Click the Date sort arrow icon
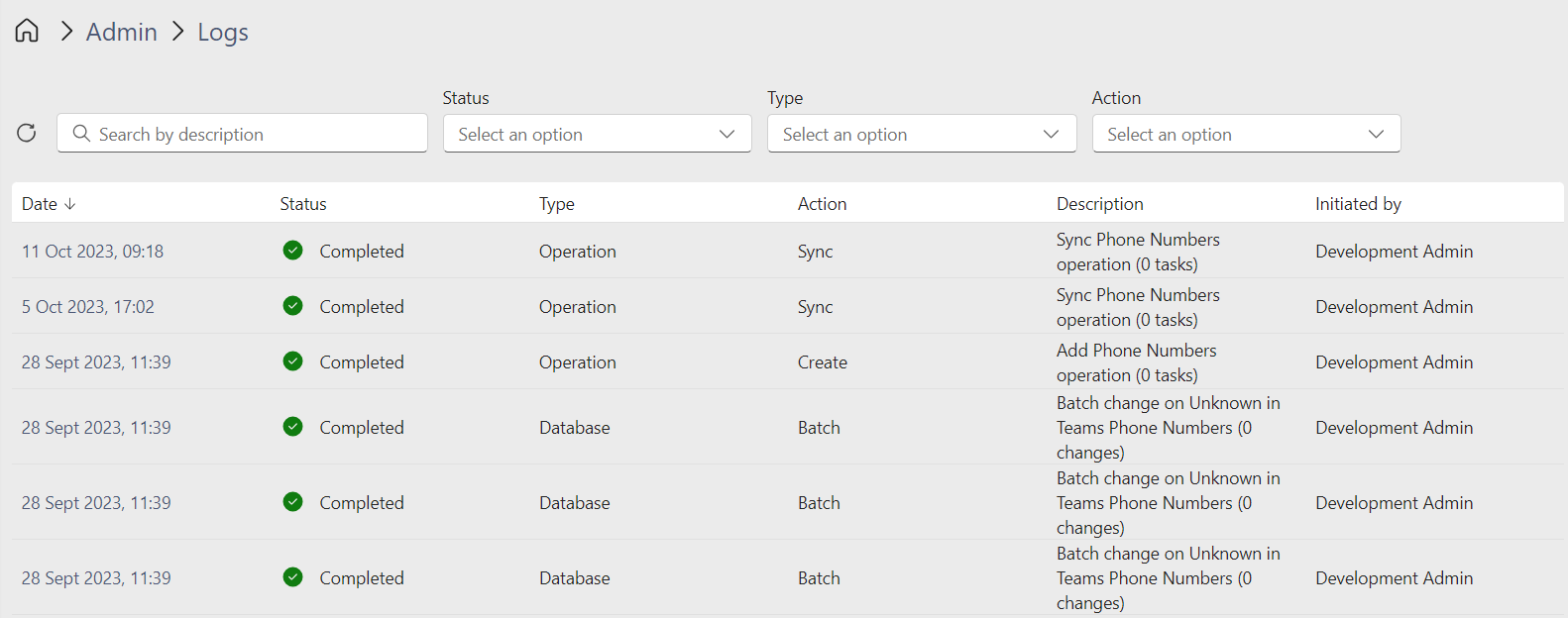Viewport: 1568px width, 618px height. 70,204
